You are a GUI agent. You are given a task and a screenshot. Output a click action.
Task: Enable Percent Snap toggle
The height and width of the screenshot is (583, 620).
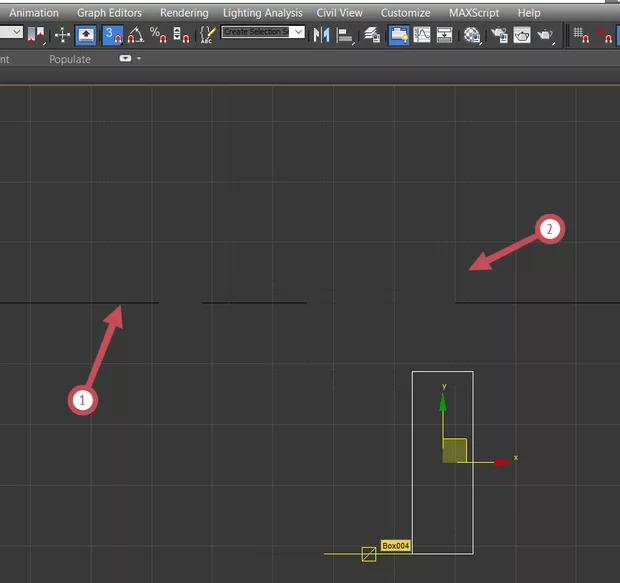pos(158,34)
